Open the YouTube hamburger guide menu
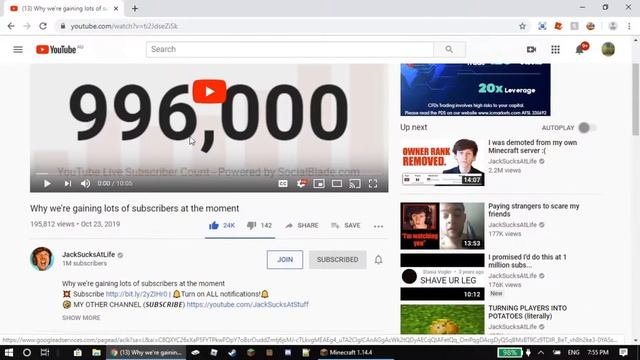 tap(18, 49)
